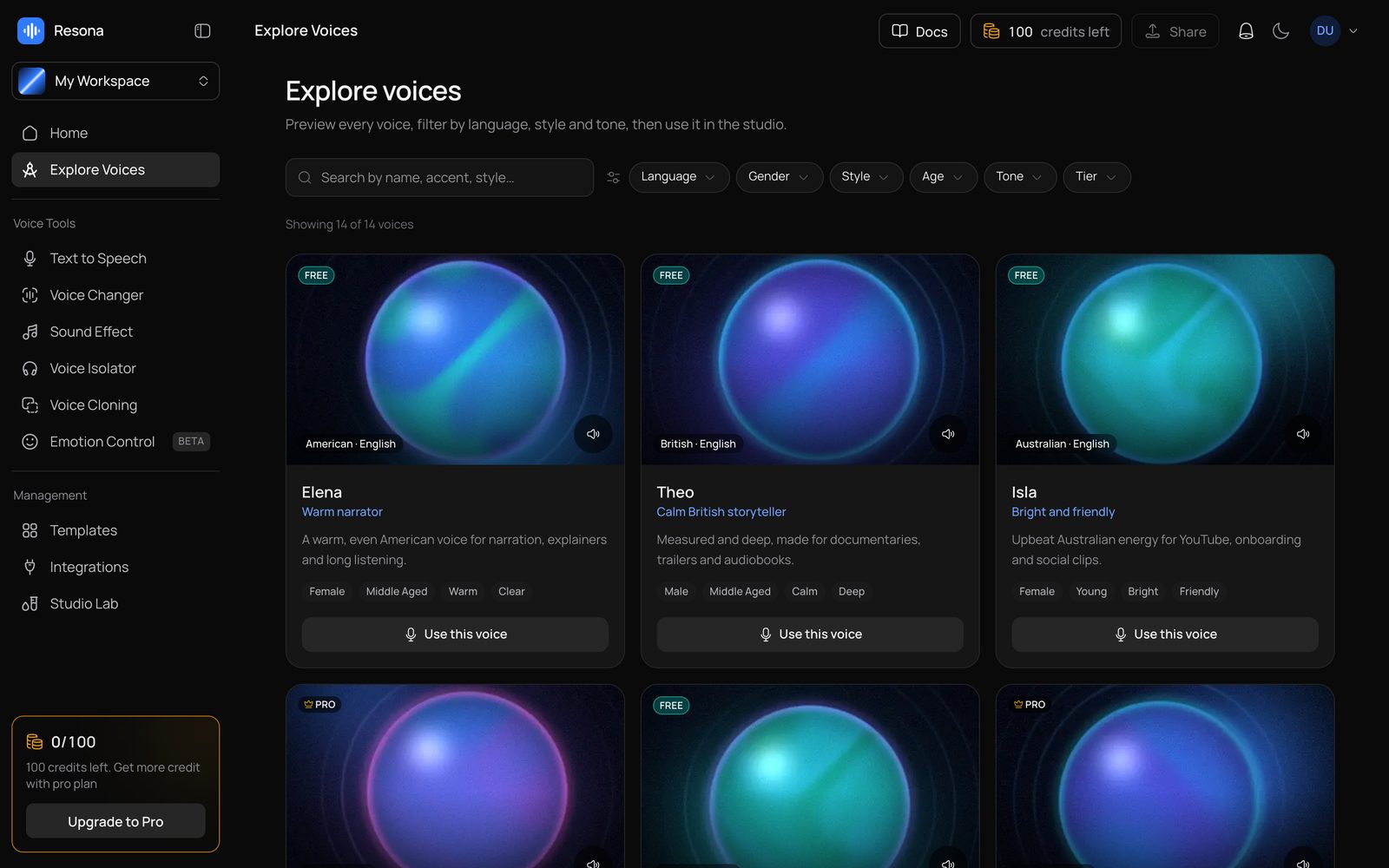Click the Warm tag on Elena

click(x=463, y=591)
